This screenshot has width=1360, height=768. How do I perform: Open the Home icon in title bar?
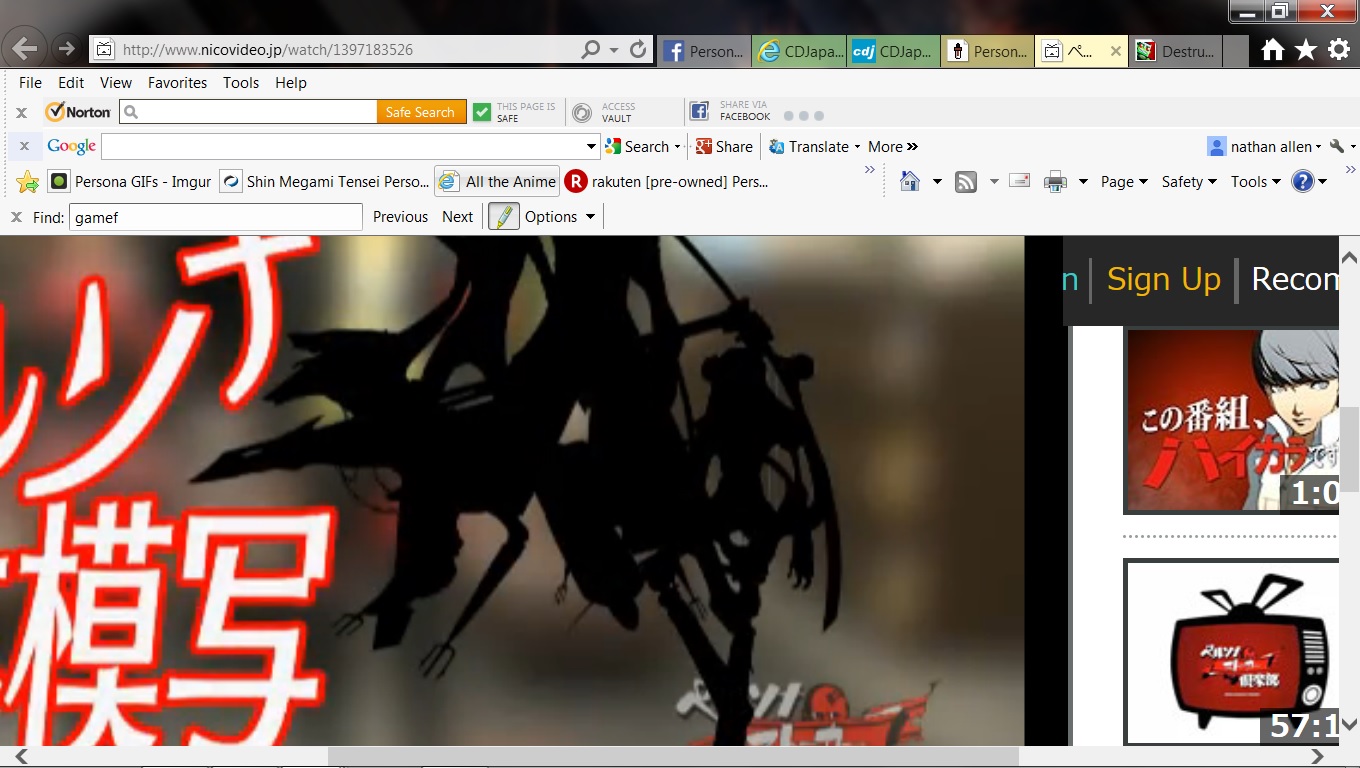[1272, 50]
